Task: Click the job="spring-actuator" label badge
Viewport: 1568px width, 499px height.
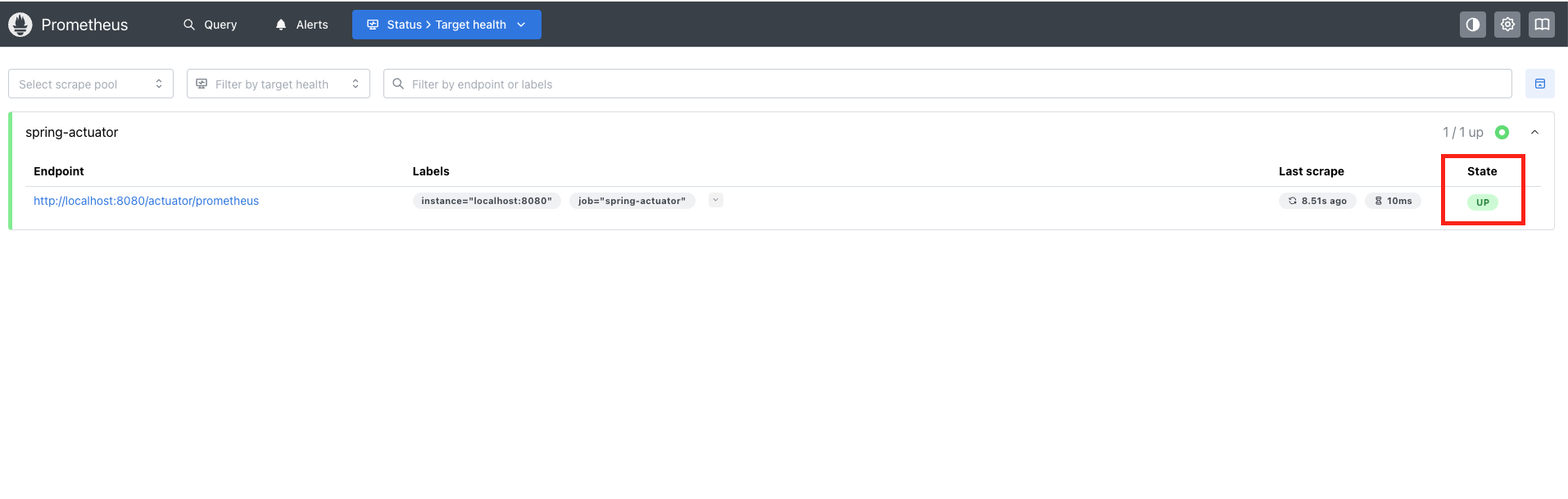Action: tap(632, 201)
